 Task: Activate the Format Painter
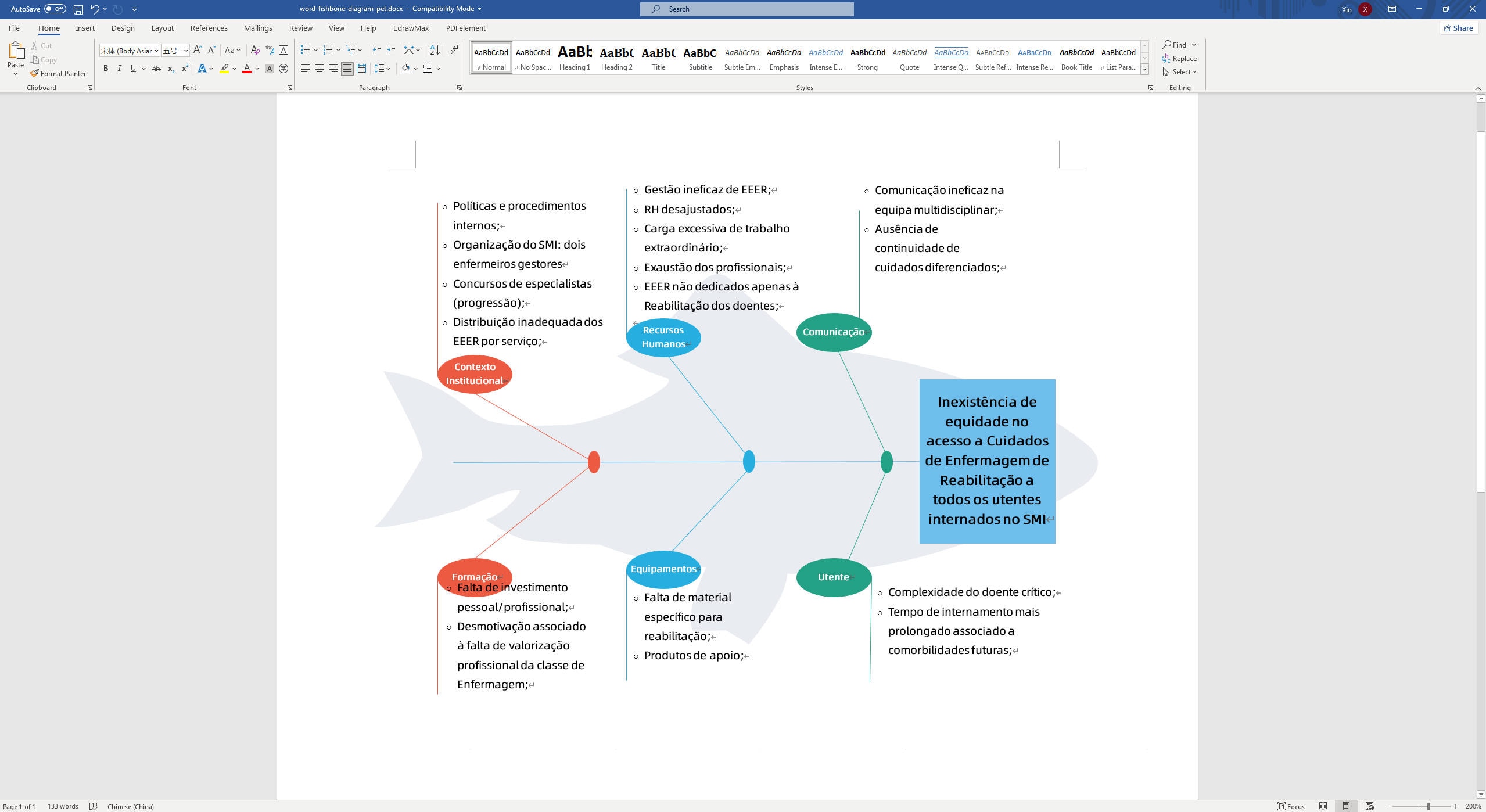[58, 73]
